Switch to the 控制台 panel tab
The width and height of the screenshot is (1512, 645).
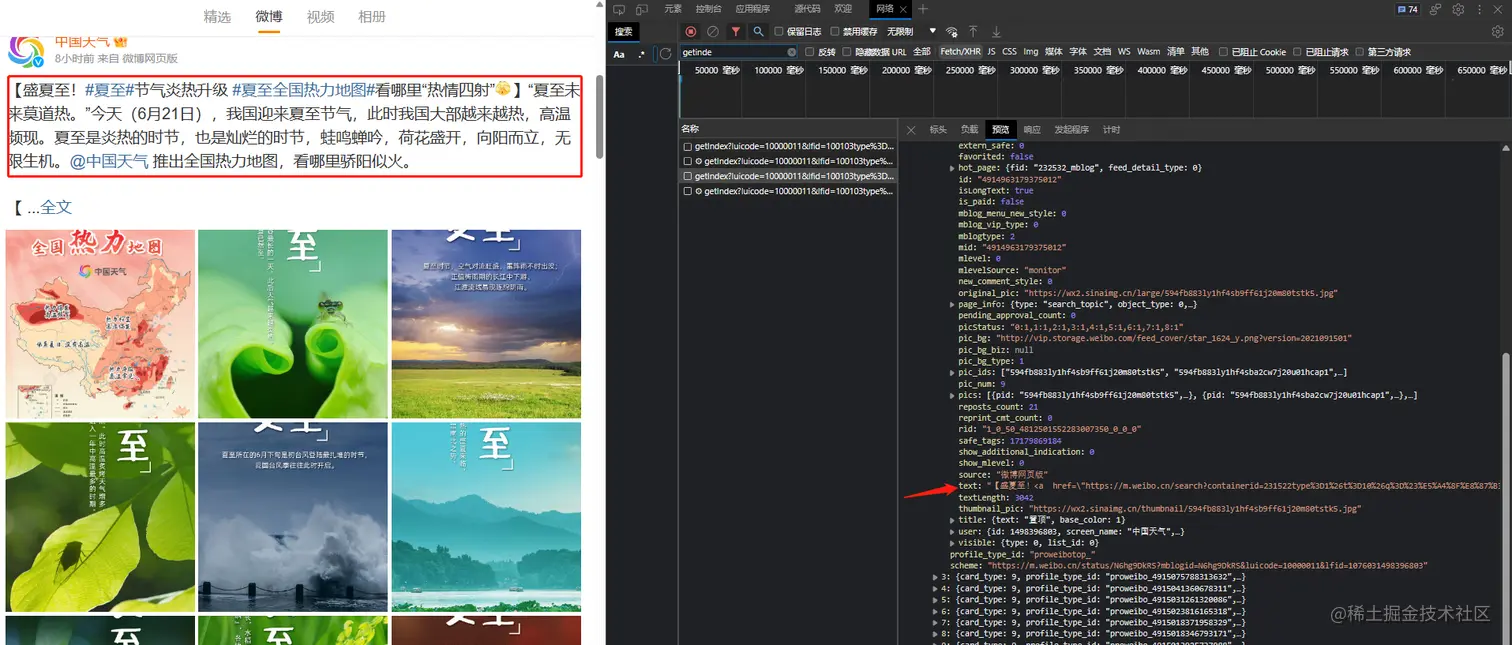708,9
